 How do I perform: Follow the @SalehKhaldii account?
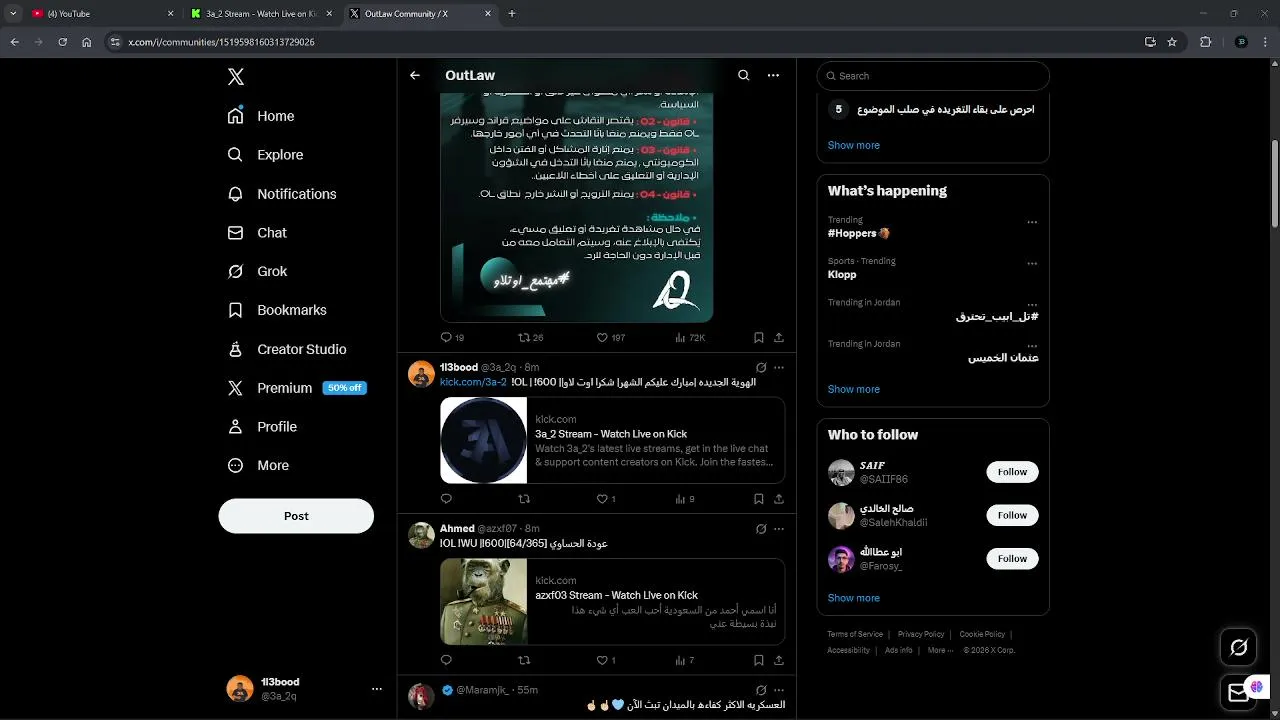[x=1012, y=515]
